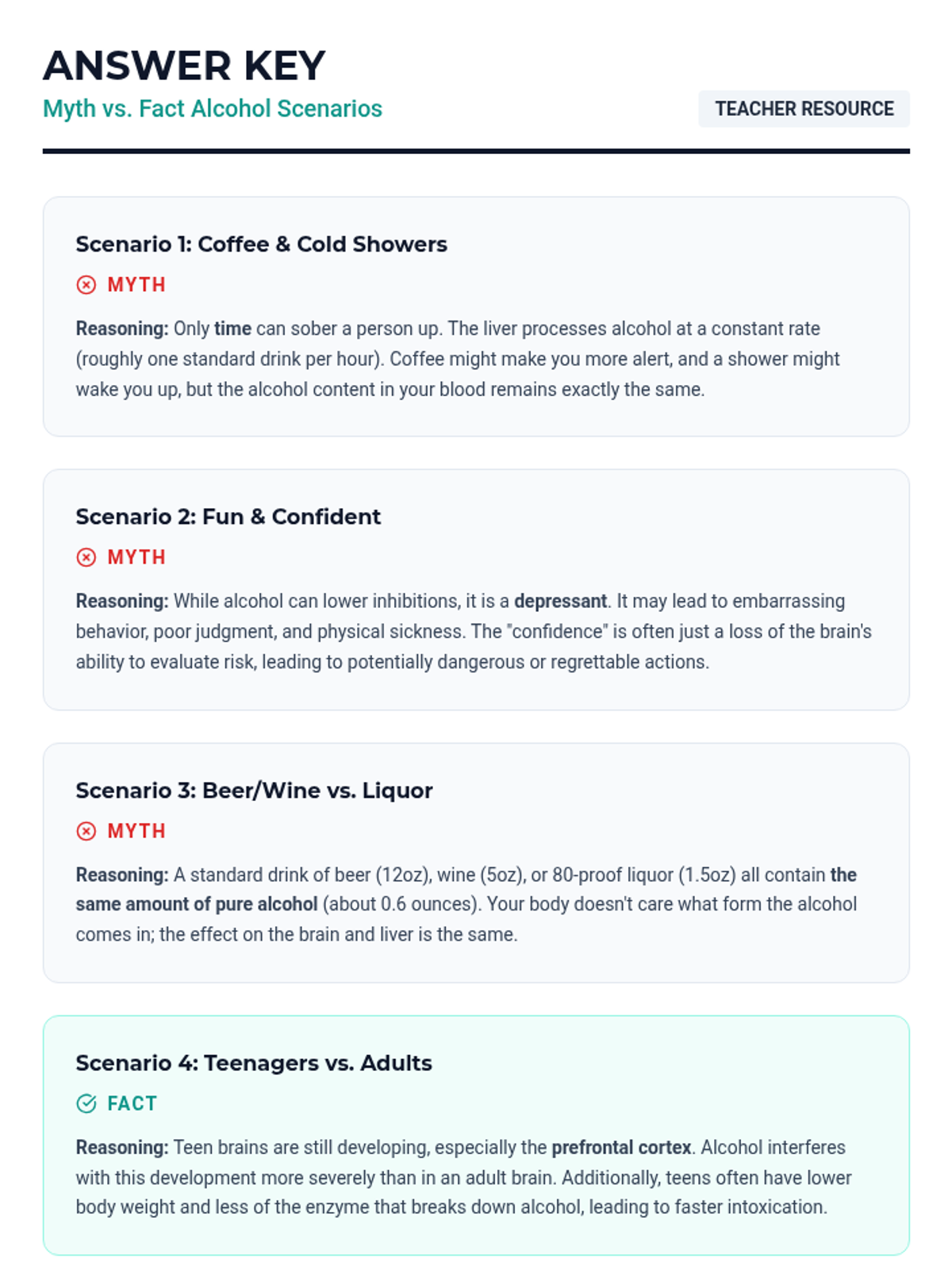Click the bold phrase "prefrontal cortex"
The height and width of the screenshot is (1270, 952).
pyautogui.click(x=621, y=1148)
